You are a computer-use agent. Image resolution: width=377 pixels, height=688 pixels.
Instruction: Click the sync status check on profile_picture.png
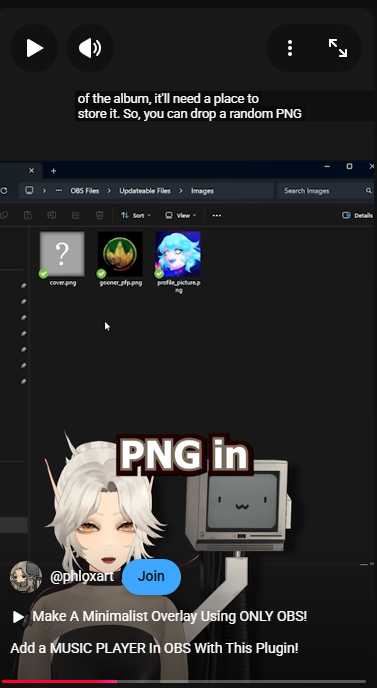159,274
